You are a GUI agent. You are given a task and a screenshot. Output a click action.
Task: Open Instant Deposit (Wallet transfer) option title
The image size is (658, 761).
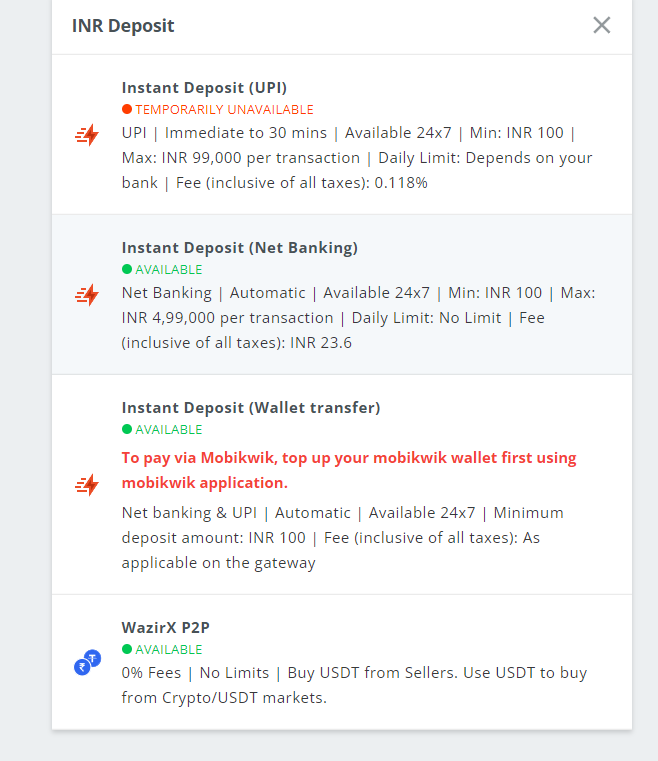coord(251,408)
